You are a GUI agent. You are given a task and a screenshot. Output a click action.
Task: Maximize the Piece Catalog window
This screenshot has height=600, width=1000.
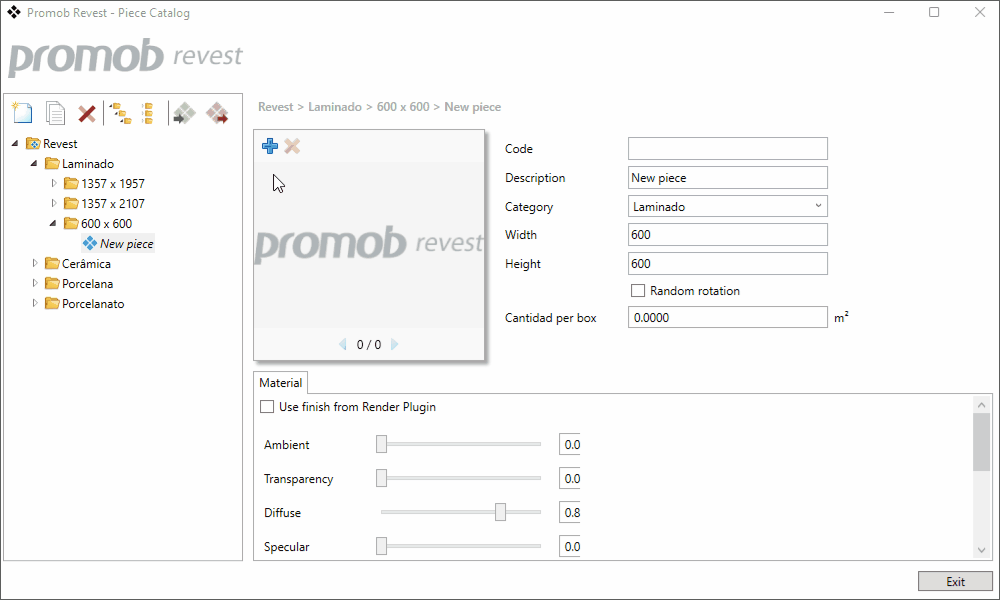click(934, 12)
